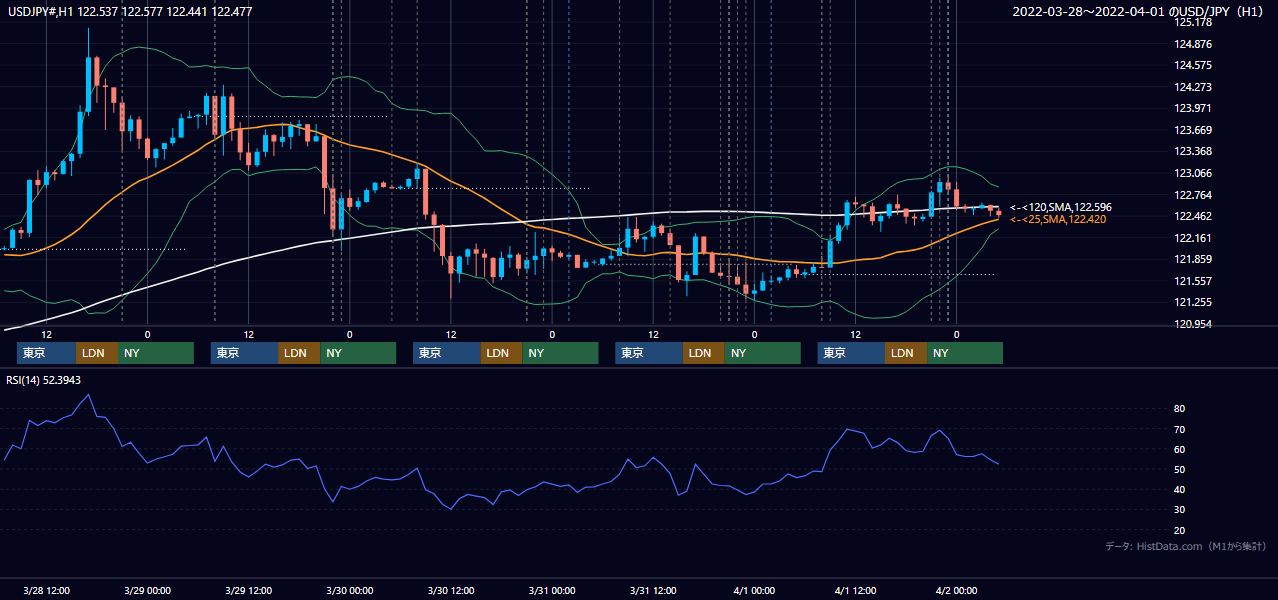Click the RSI axis value 80
1278x600 pixels.
(x=1180, y=409)
